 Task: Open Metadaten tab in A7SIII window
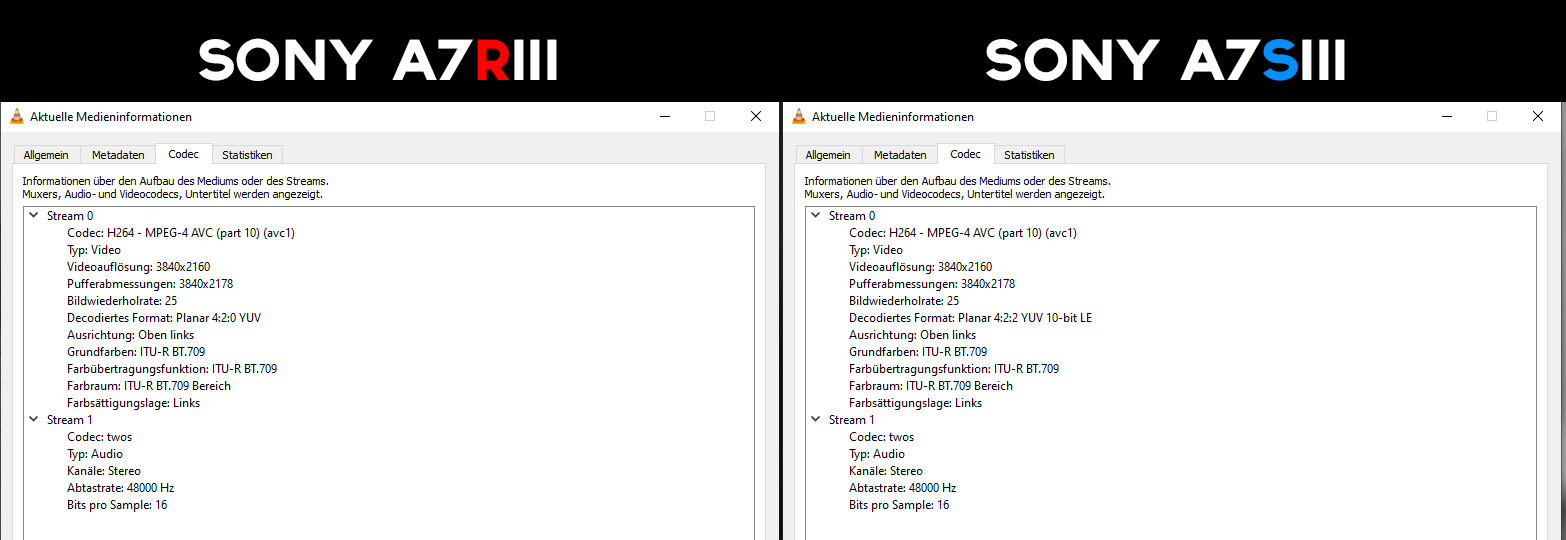(x=900, y=155)
